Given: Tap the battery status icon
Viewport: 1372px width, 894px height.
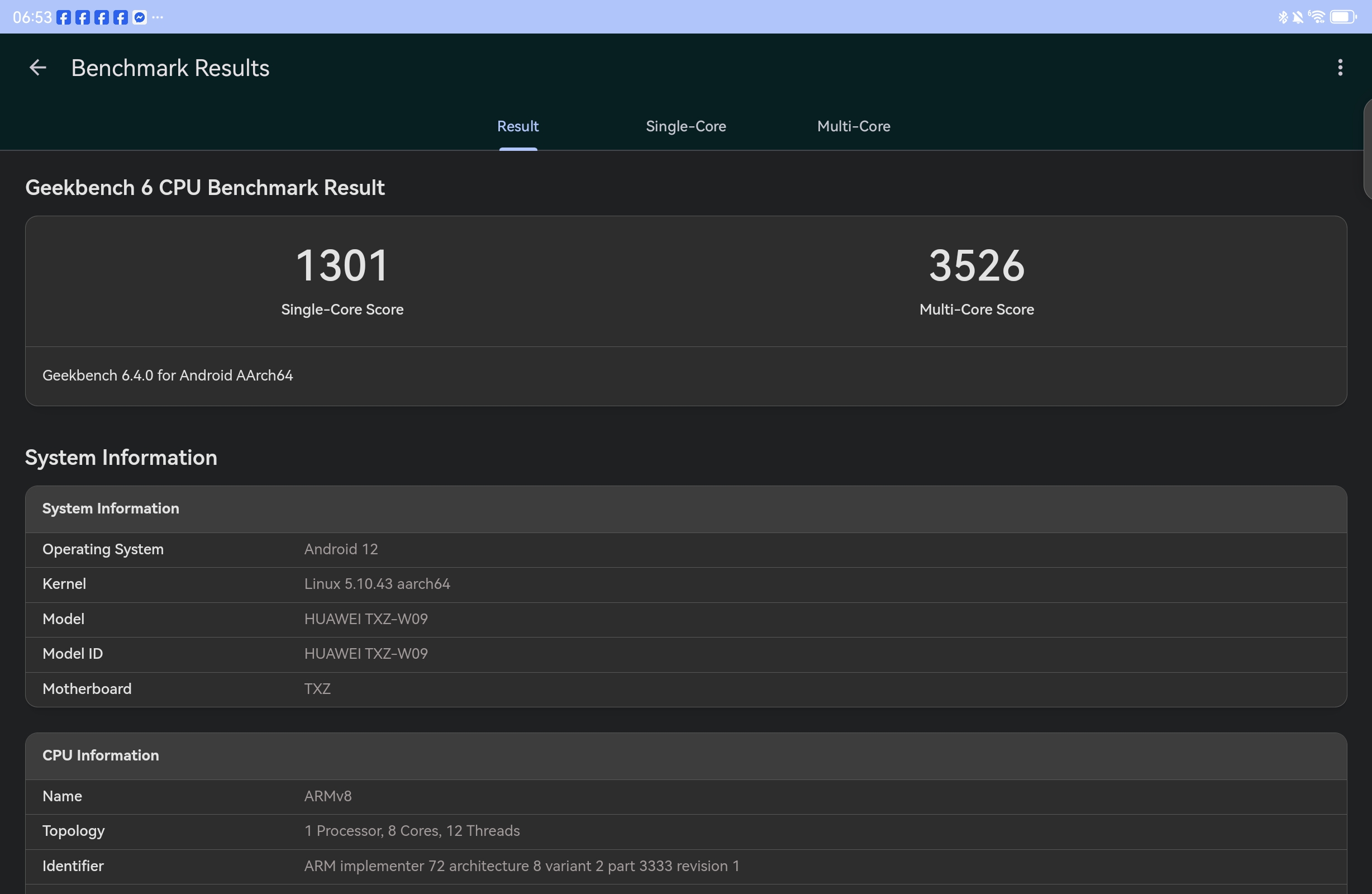Looking at the screenshot, I should click(x=1342, y=17).
